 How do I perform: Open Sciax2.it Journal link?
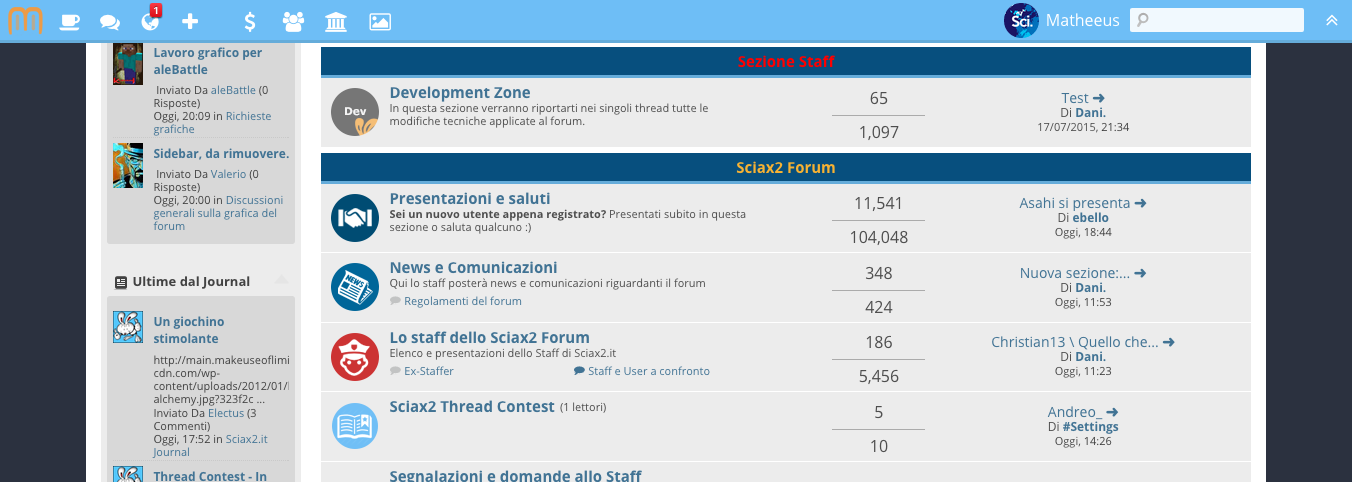(210, 445)
